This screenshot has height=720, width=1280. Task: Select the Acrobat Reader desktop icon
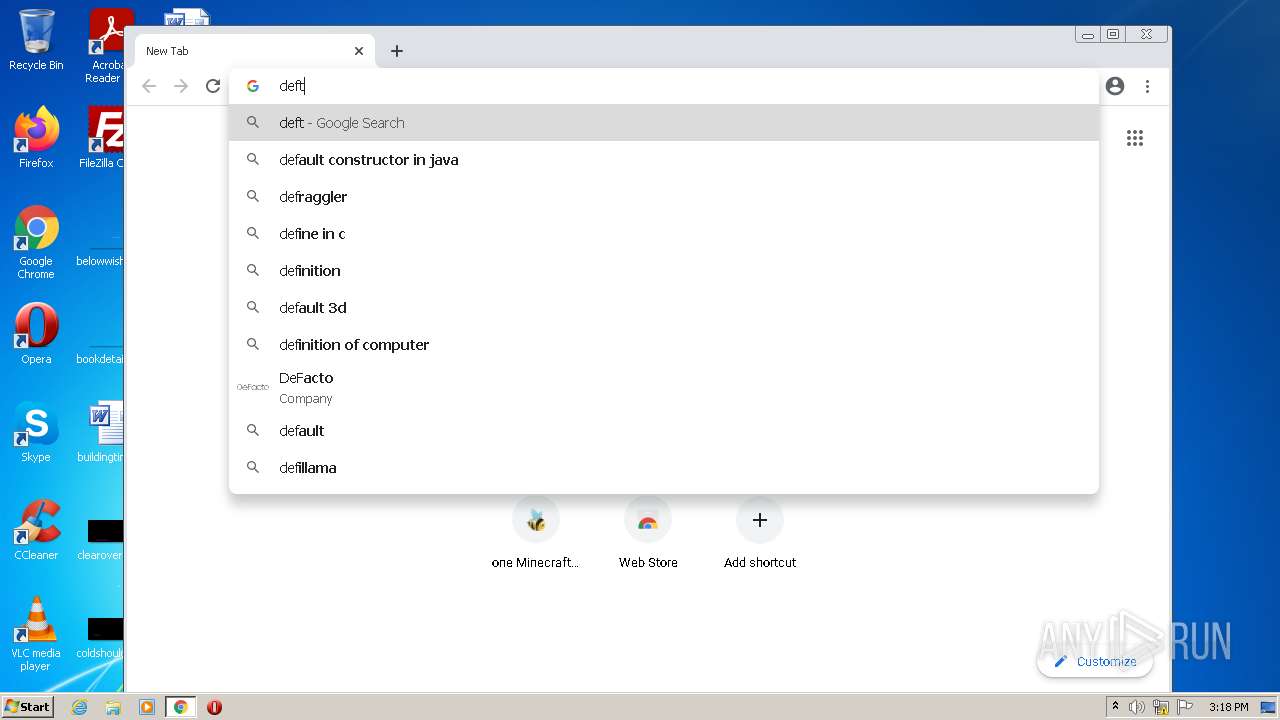[106, 46]
